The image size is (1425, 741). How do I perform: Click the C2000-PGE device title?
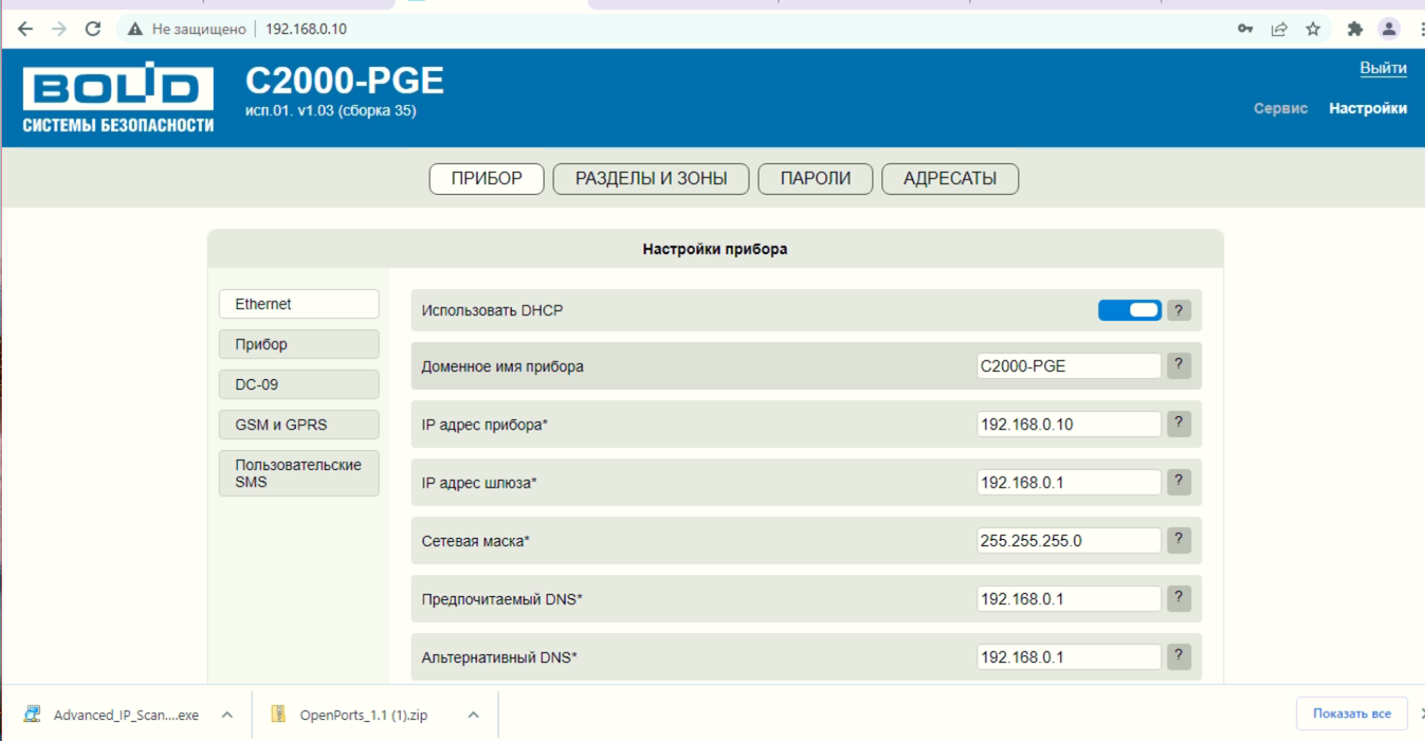(x=345, y=80)
